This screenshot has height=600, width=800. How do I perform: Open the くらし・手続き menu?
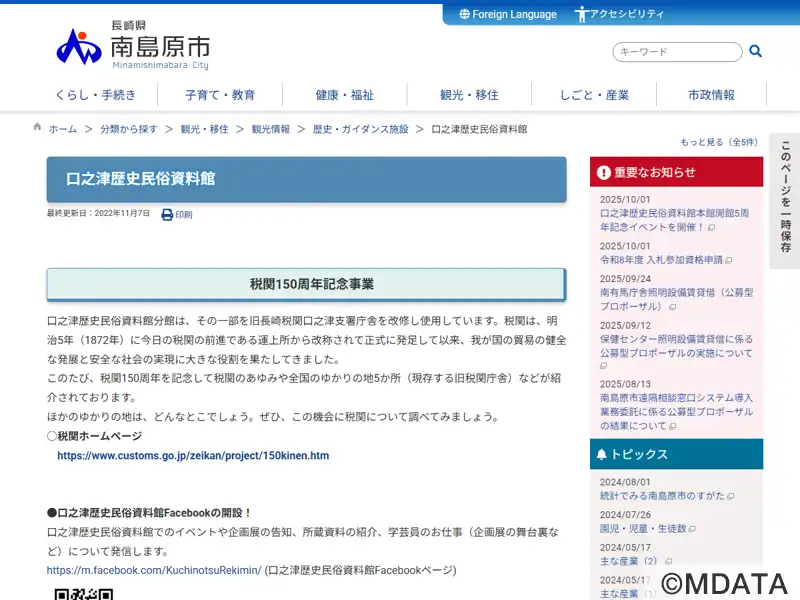(96, 95)
